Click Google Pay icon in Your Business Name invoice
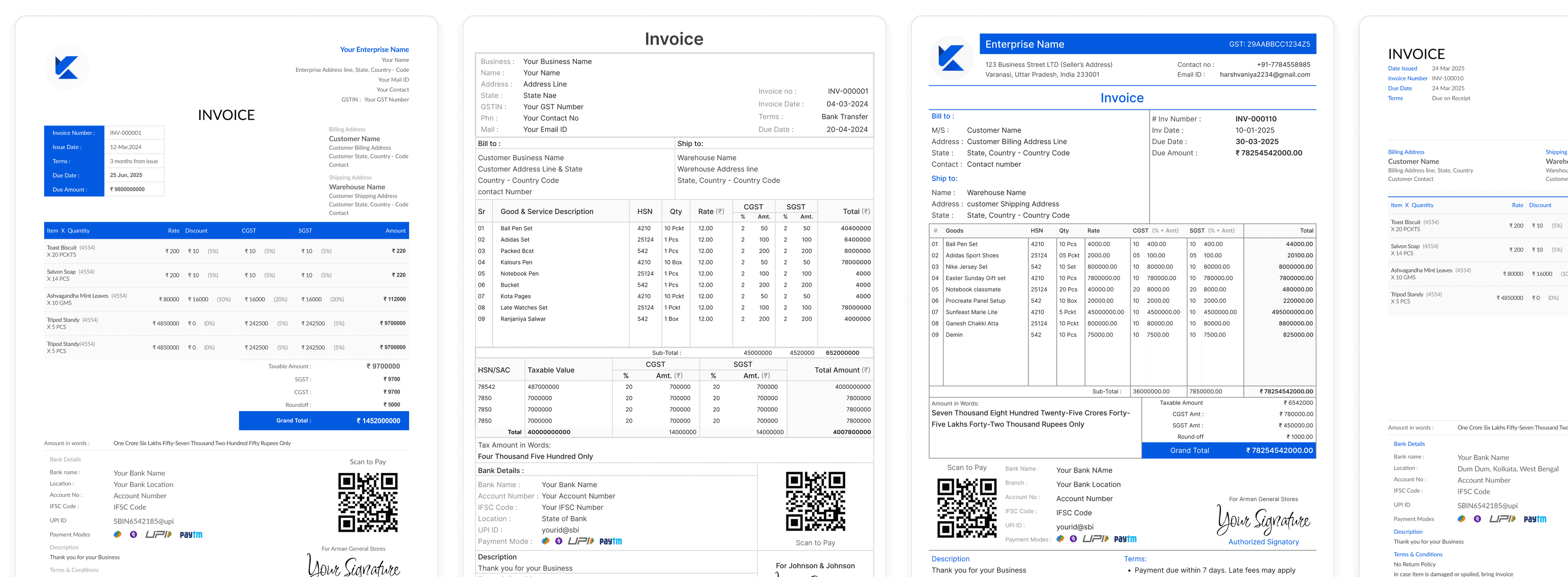Viewport: 1568px width, 577px height. [546, 541]
